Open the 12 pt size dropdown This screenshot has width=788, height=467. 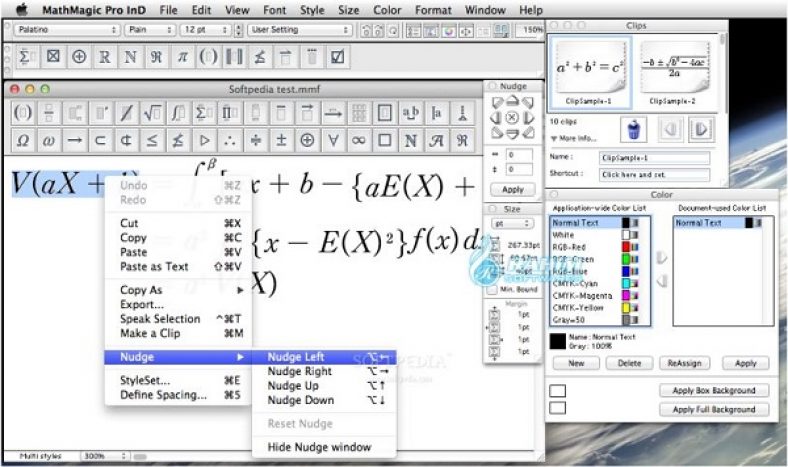coord(206,30)
